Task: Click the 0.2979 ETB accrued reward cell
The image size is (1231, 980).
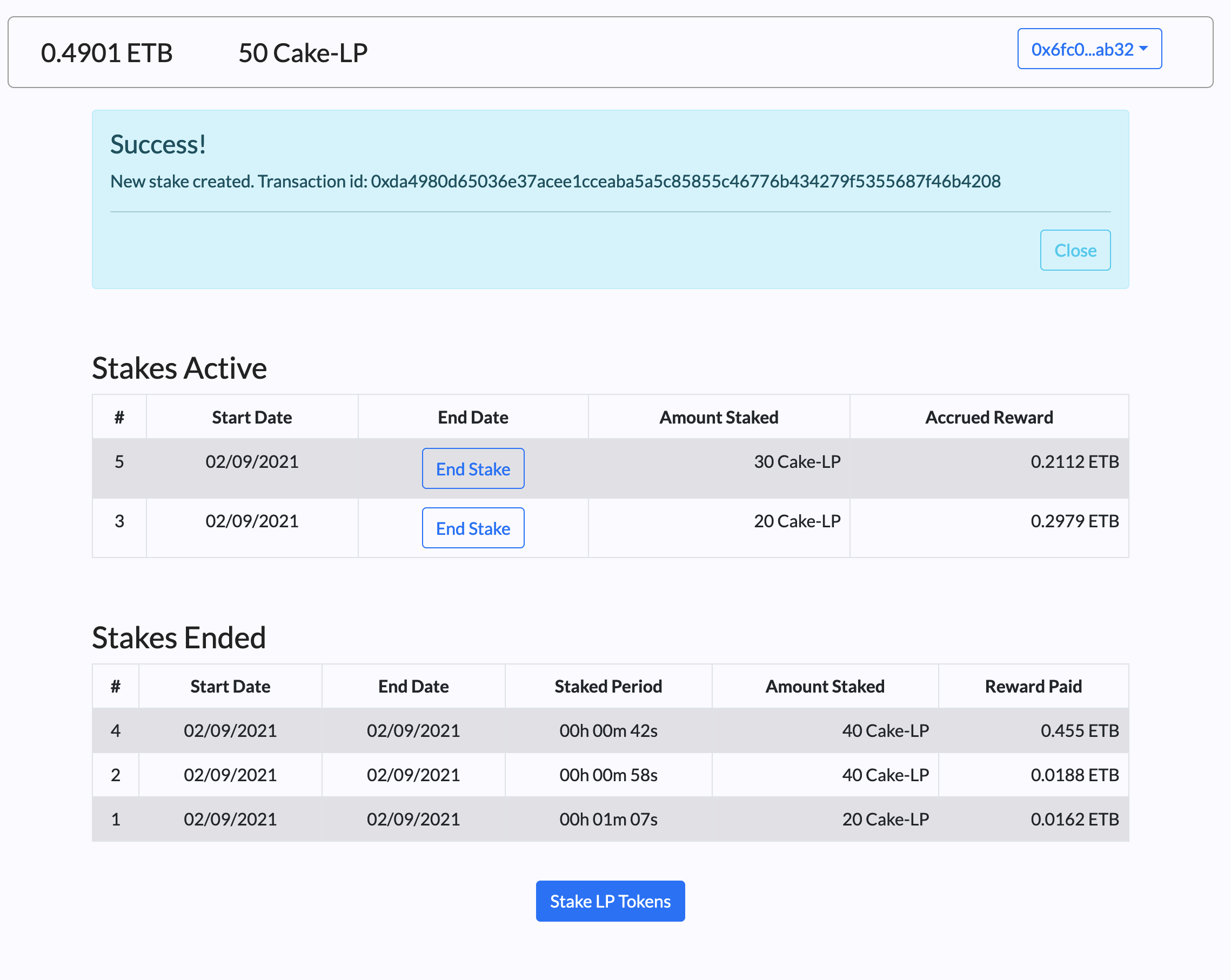Action: click(x=1074, y=521)
